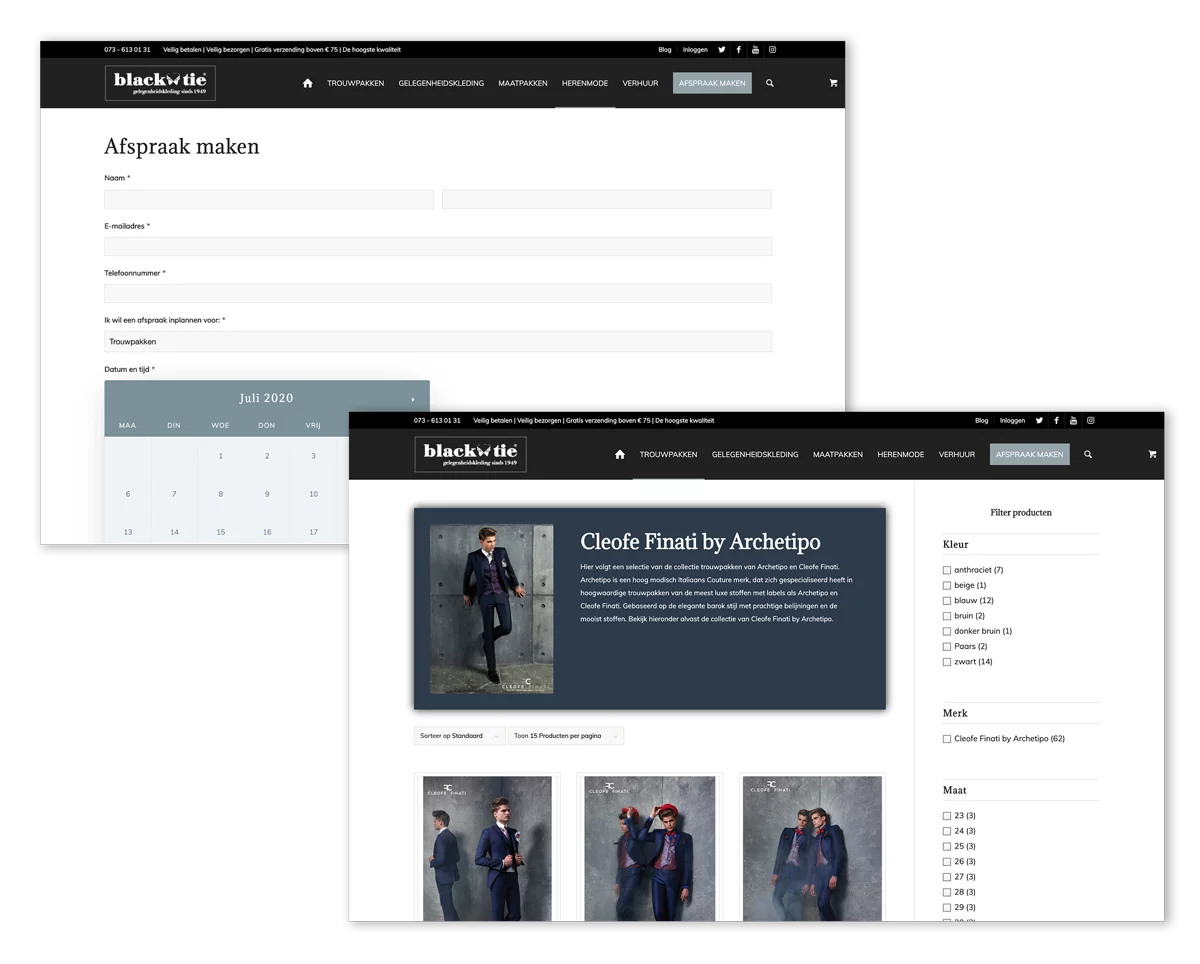Check the donker bruin color filter

click(947, 631)
